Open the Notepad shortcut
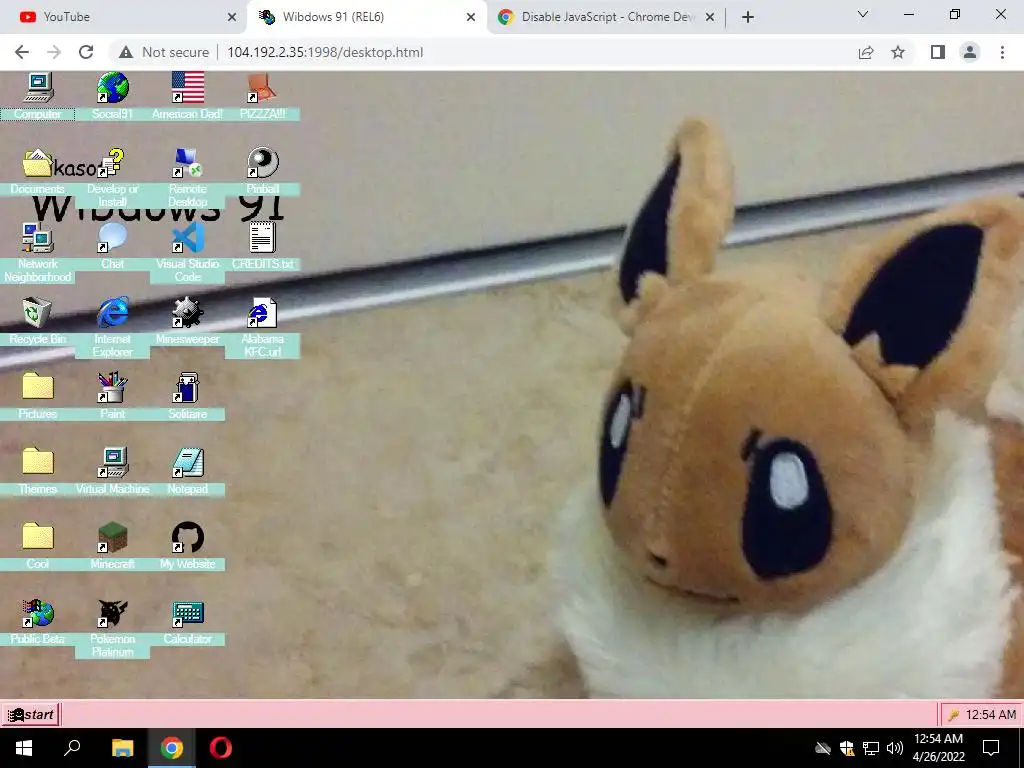The width and height of the screenshot is (1024, 768). click(187, 463)
